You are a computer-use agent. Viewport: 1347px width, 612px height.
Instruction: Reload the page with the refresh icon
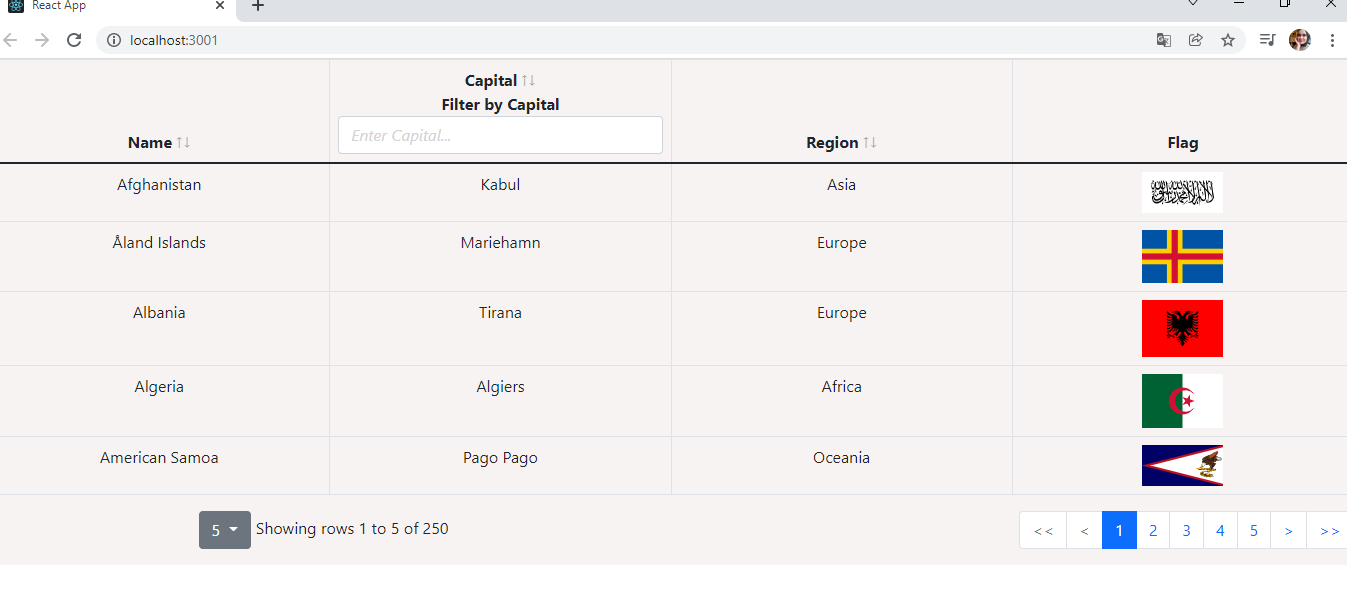(x=74, y=40)
